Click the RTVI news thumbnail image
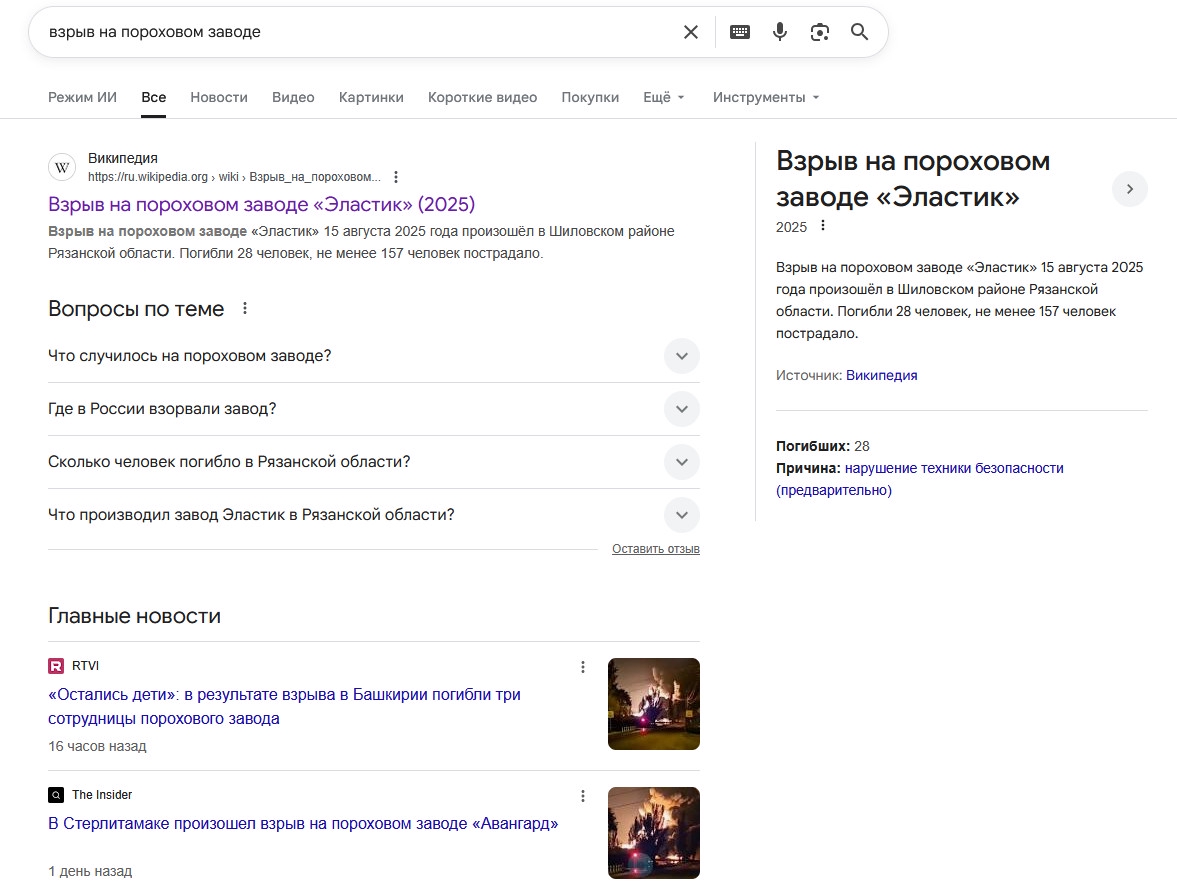This screenshot has width=1177, height=891. tap(654, 704)
